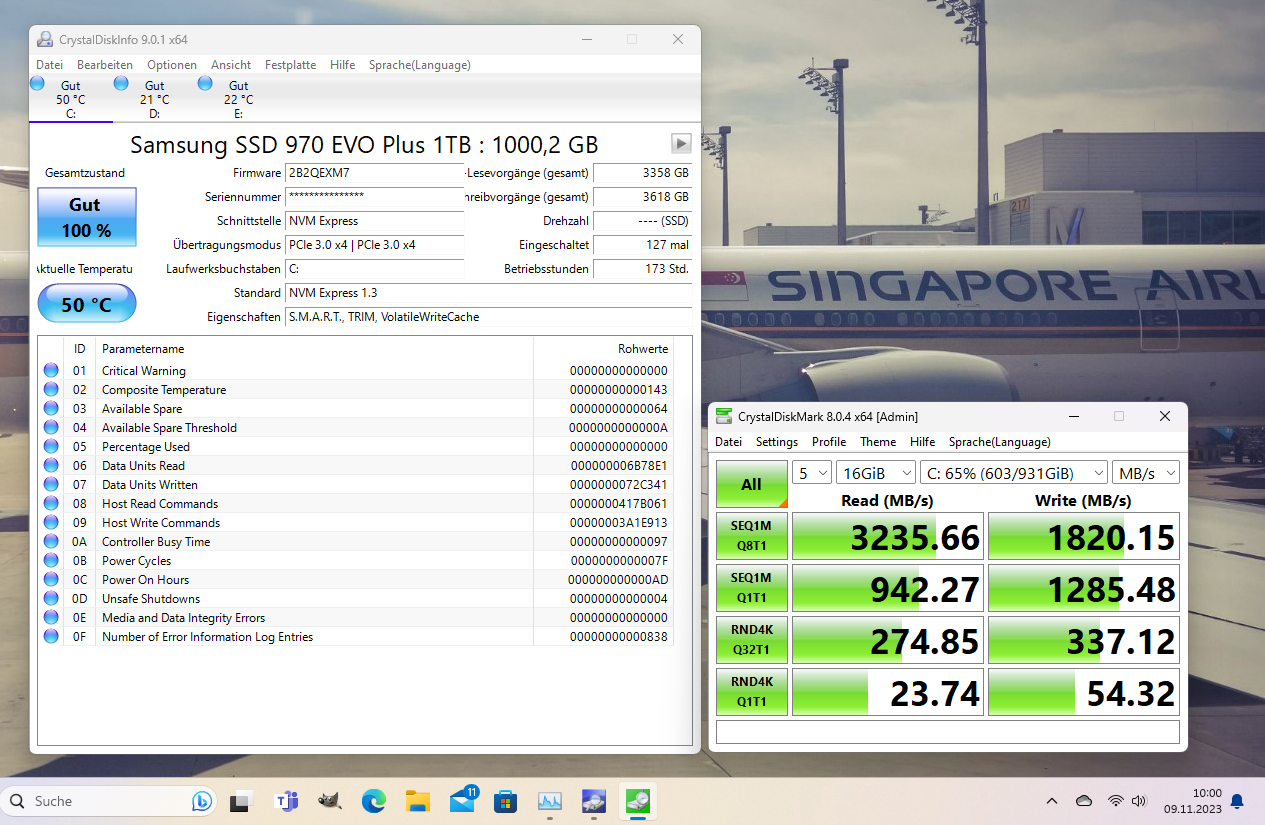1265x825 pixels.
Task: Click the comment field below CrystalDiskMark results
Action: click(948, 732)
